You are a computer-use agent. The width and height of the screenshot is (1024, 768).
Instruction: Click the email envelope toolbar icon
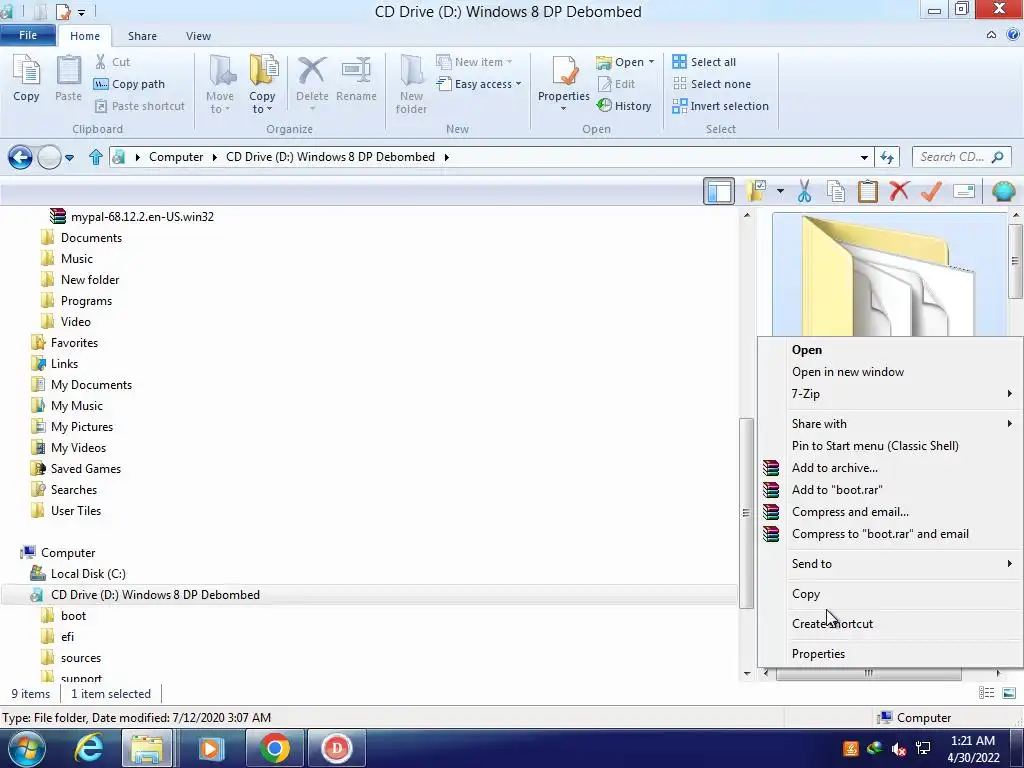coord(964,191)
